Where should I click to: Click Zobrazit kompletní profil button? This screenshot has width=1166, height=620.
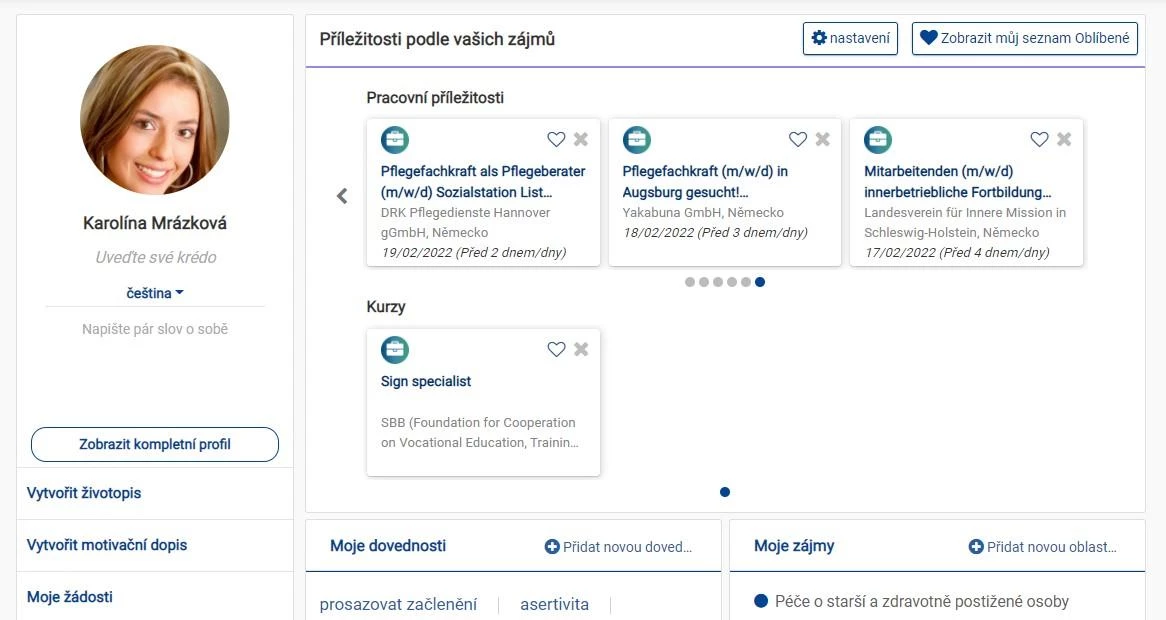(x=155, y=444)
